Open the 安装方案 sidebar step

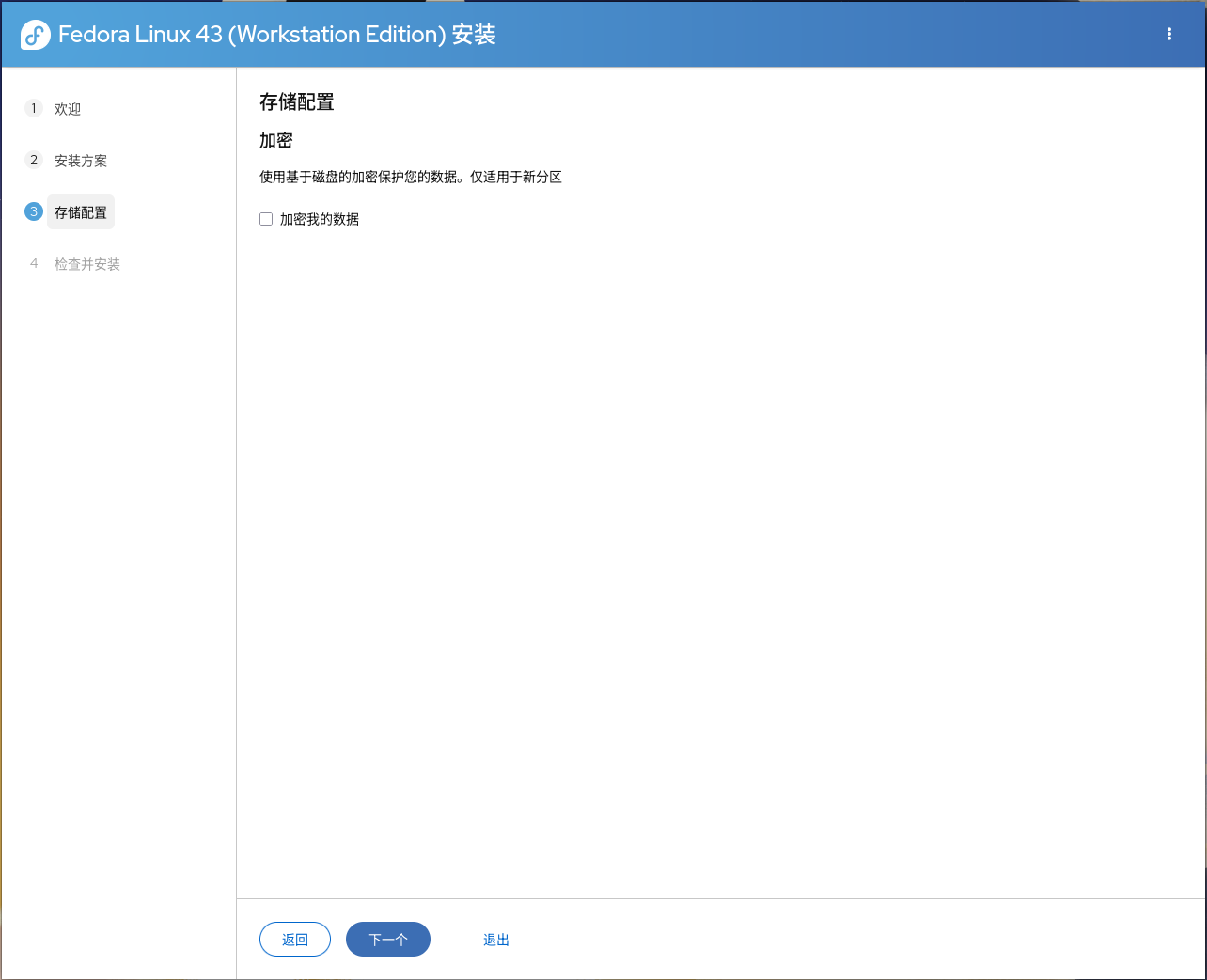(81, 160)
